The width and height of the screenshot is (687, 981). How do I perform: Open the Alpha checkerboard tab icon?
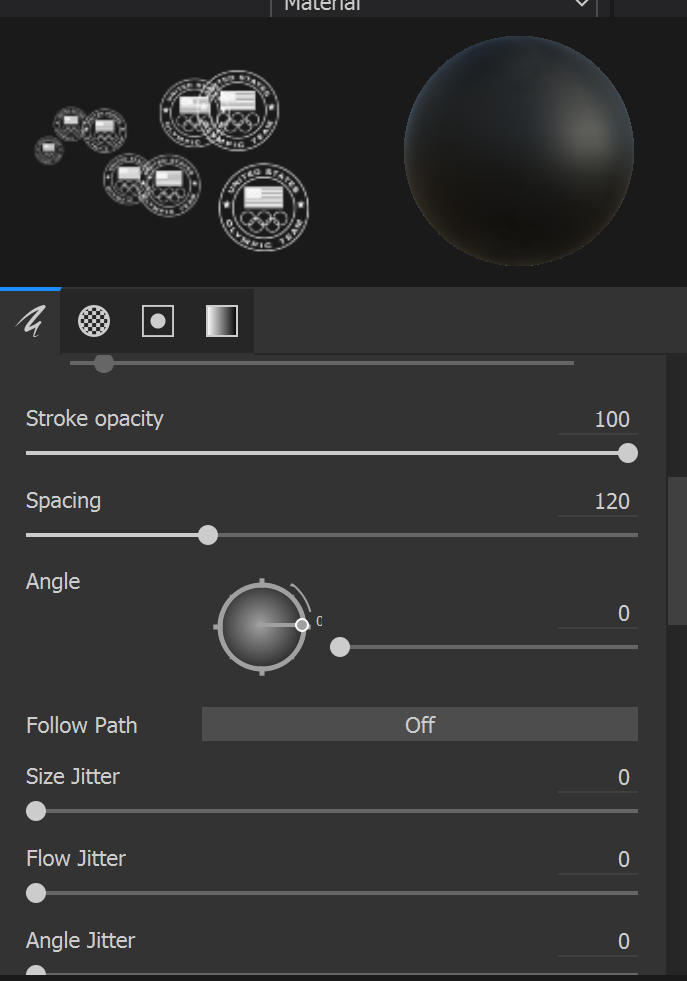(94, 321)
